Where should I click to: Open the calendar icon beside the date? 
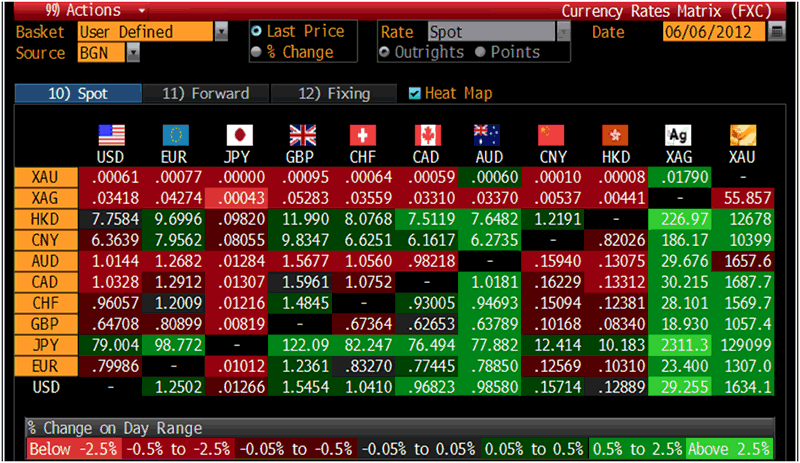pos(778,32)
